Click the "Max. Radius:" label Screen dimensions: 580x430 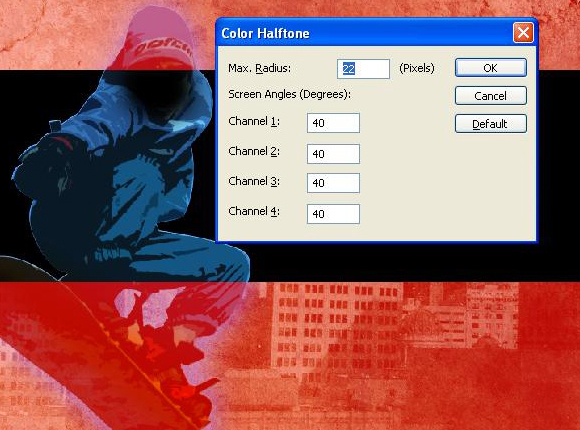tap(260, 68)
